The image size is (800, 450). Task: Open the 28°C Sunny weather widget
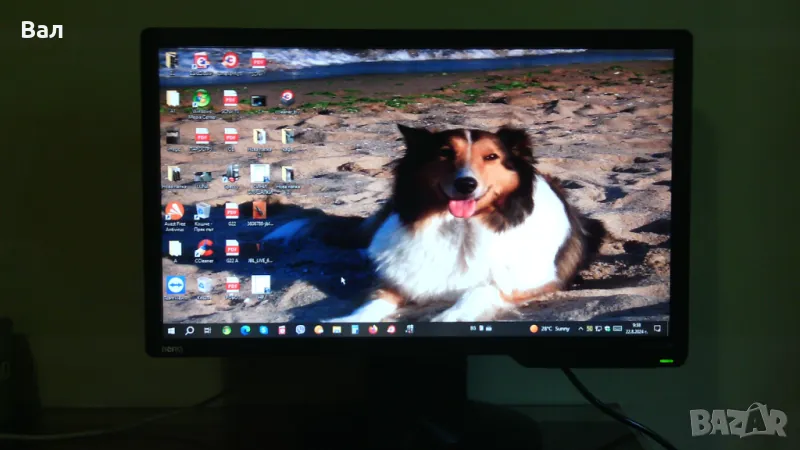[x=550, y=329]
